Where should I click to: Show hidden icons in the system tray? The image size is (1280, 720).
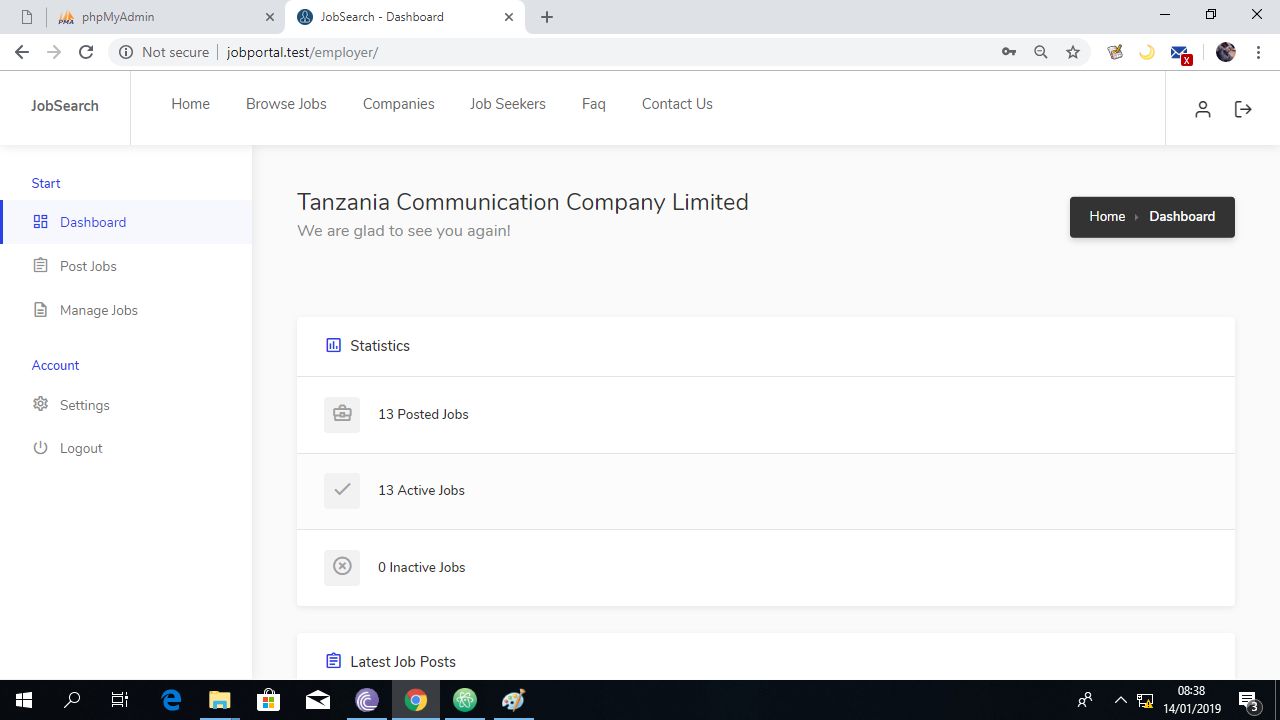tap(1120, 700)
